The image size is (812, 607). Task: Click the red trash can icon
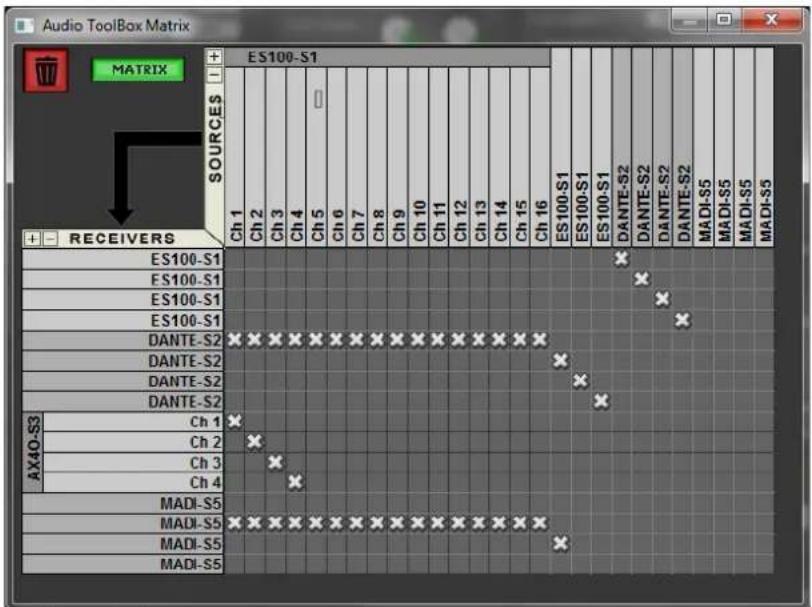point(46,70)
